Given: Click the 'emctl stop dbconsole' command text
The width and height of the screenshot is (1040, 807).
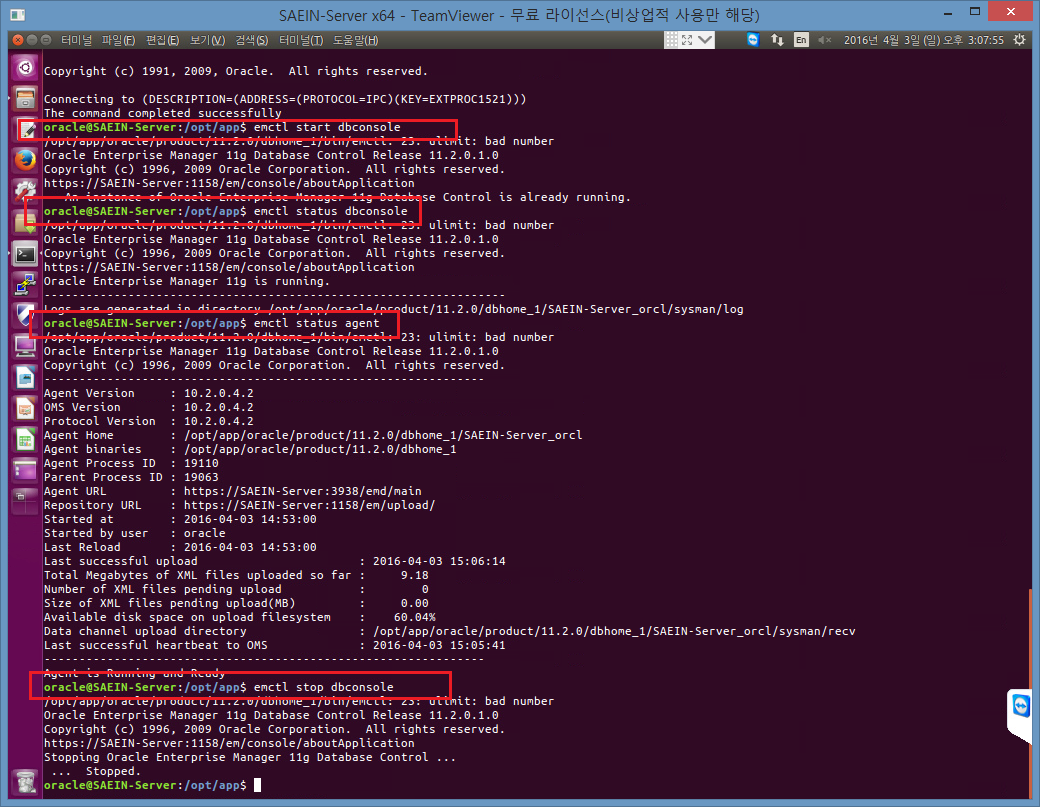Looking at the screenshot, I should tap(324, 687).
